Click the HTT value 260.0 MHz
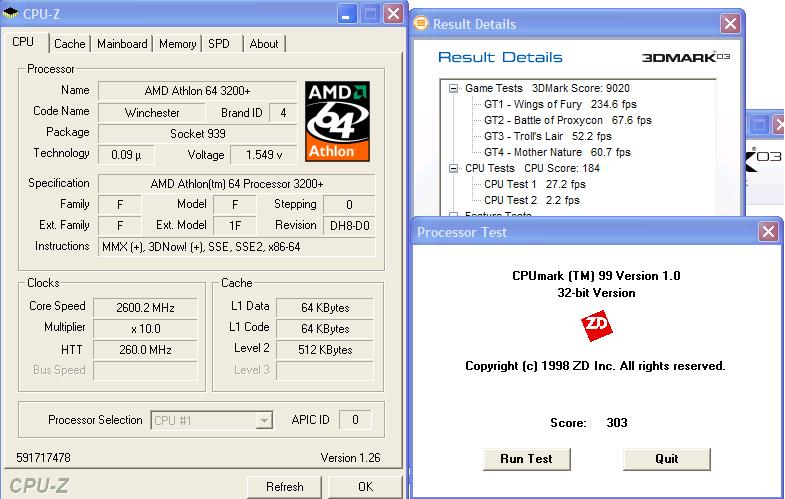Screen dimensions: 785x499 145,350
